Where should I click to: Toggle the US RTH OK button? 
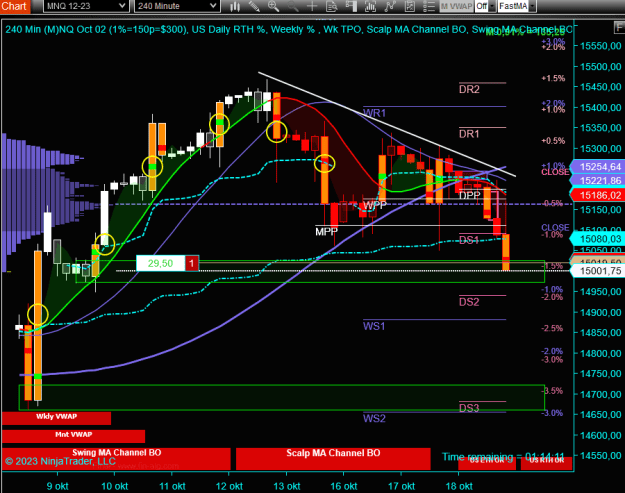(x=547, y=462)
